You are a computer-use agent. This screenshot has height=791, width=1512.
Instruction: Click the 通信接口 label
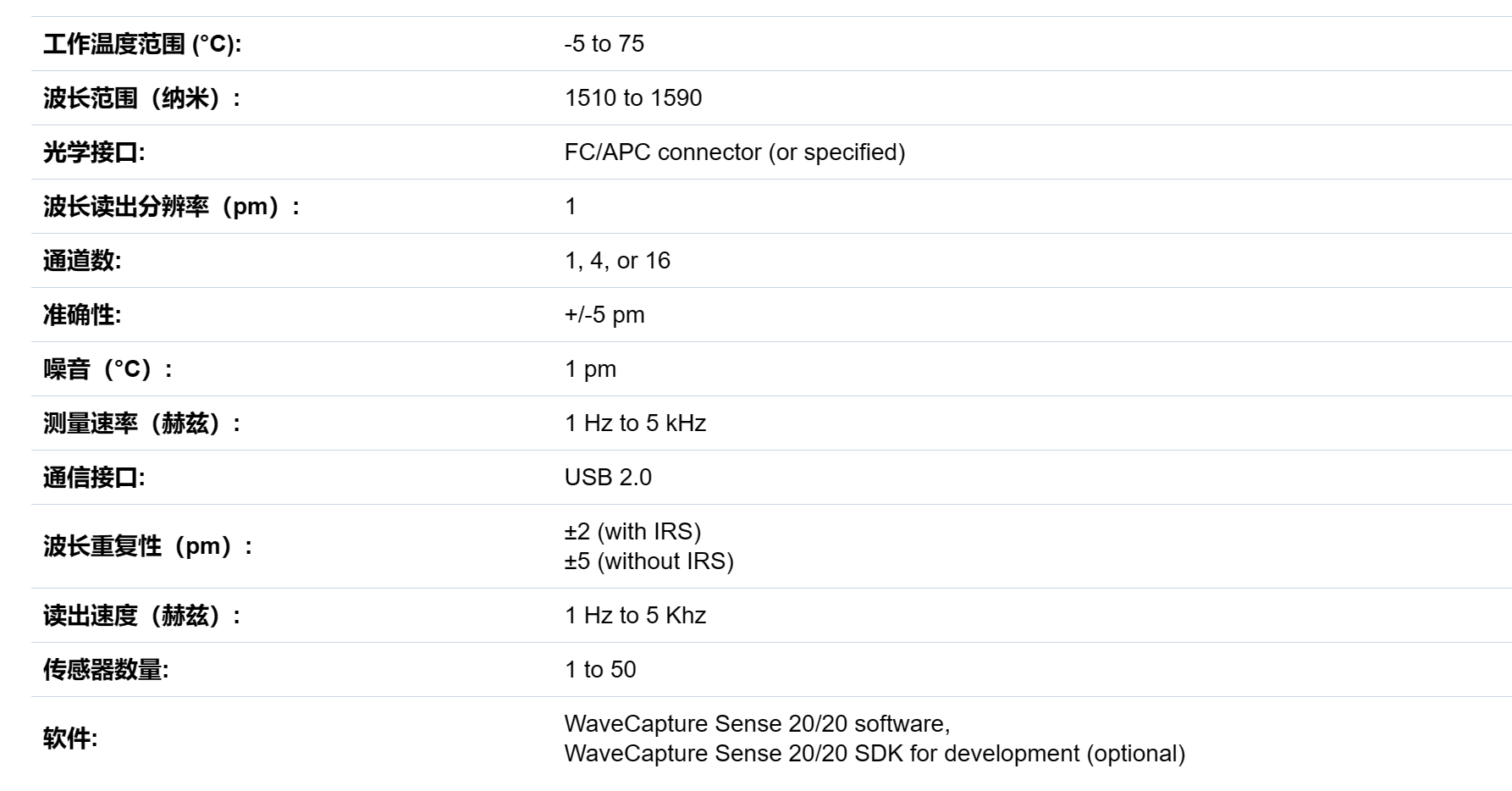[x=94, y=478]
